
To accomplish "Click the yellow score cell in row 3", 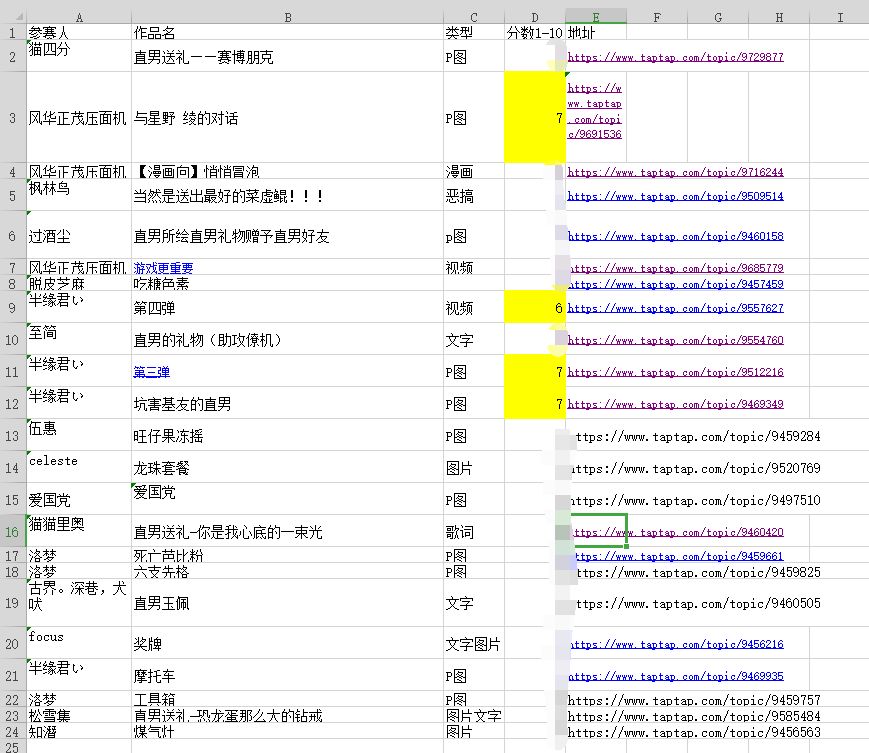I will [x=535, y=118].
